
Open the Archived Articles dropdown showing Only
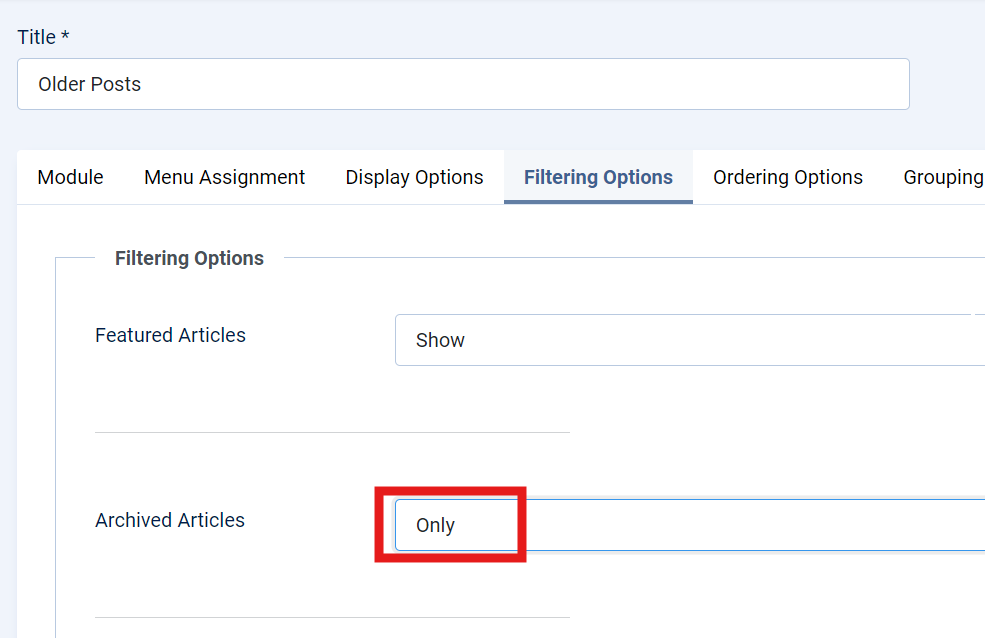point(690,525)
